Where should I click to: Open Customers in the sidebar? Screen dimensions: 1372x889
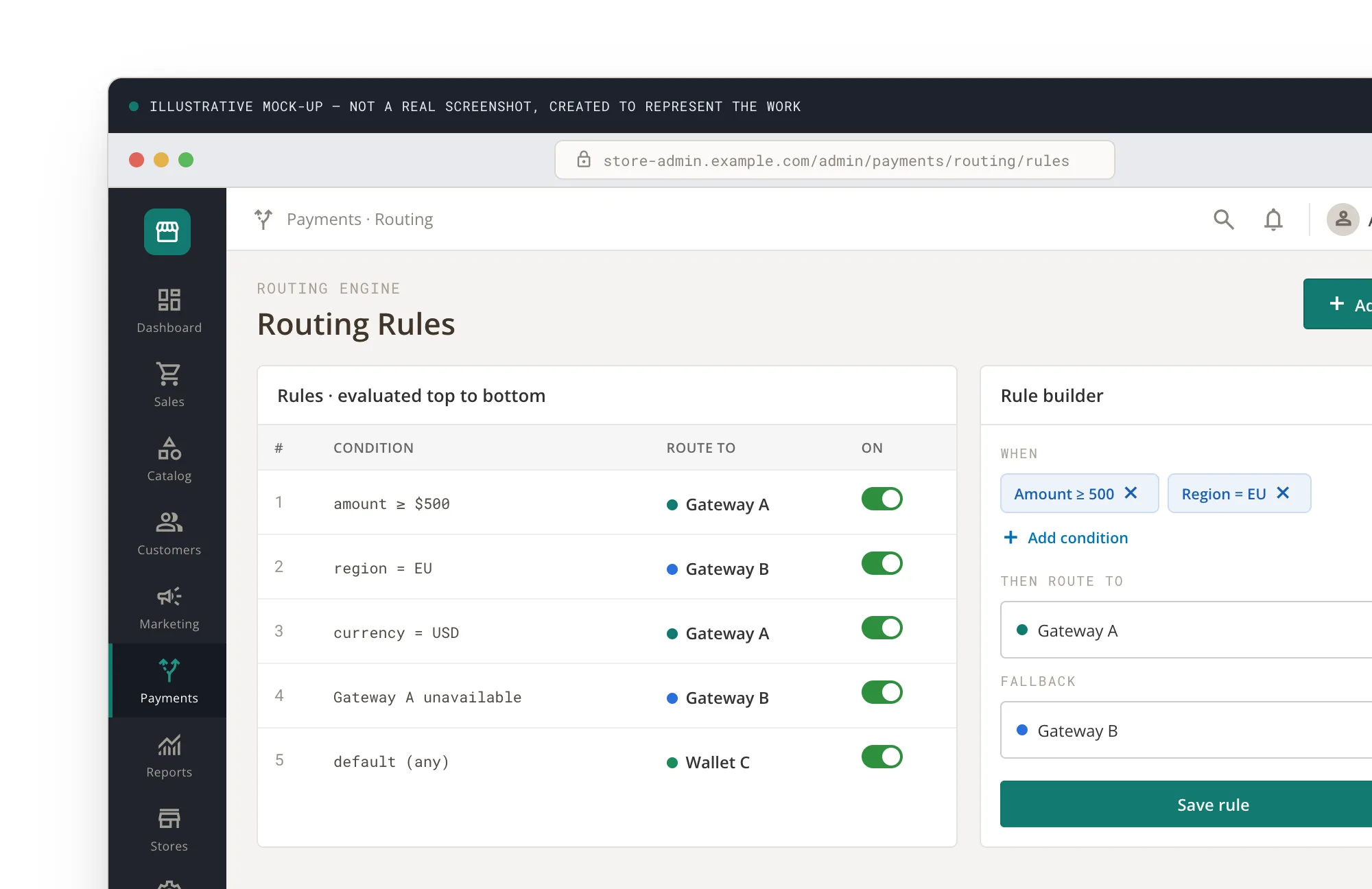[169, 532]
